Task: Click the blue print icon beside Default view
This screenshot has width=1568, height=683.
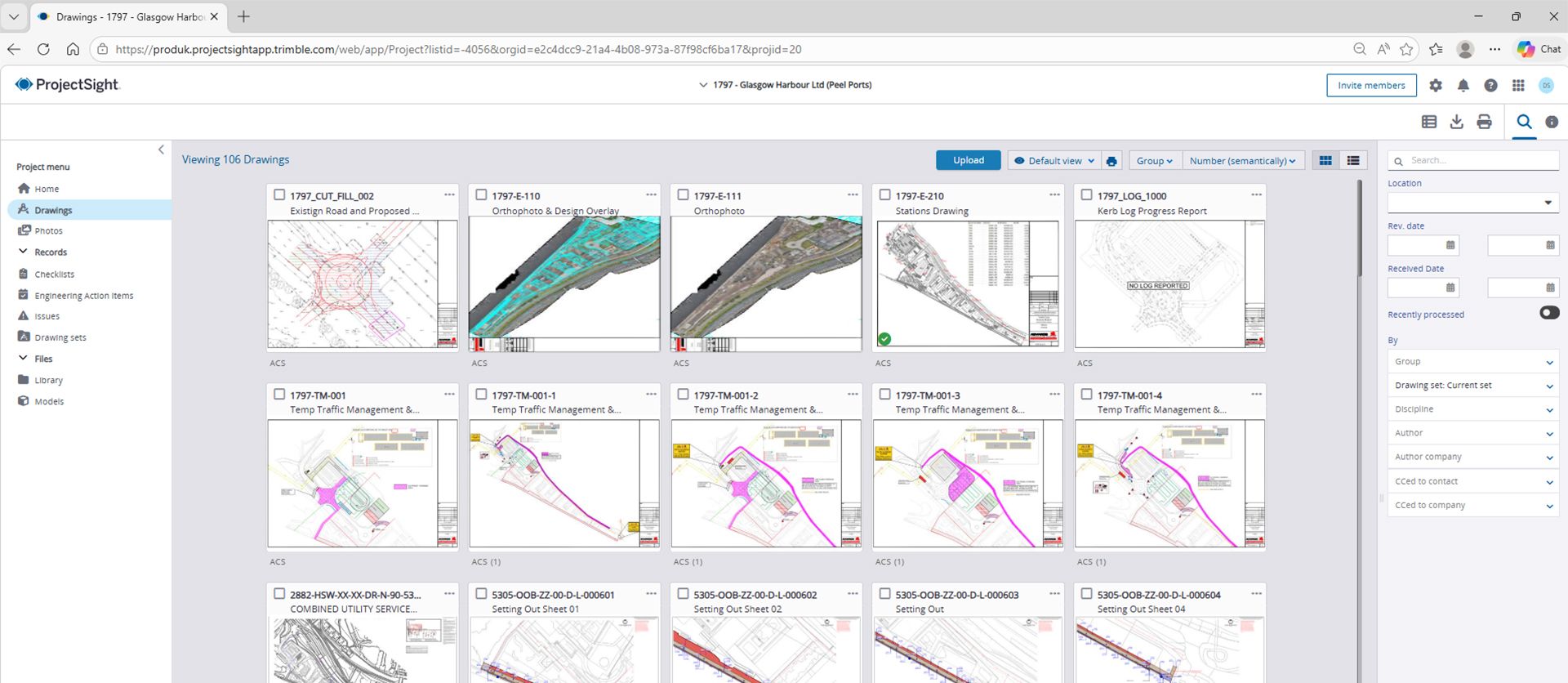Action: pos(1111,161)
